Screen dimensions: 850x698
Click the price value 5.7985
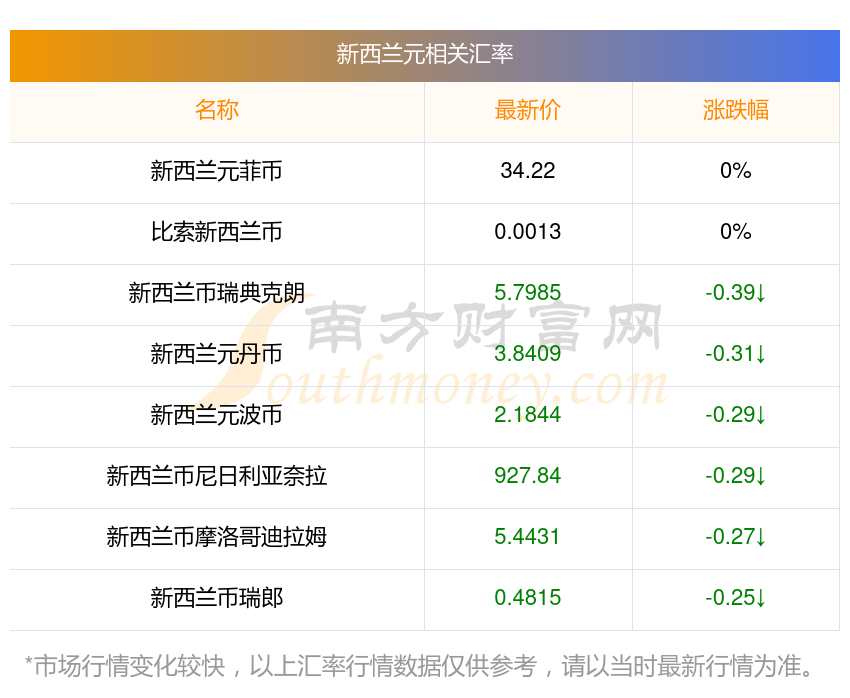pyautogui.click(x=527, y=293)
